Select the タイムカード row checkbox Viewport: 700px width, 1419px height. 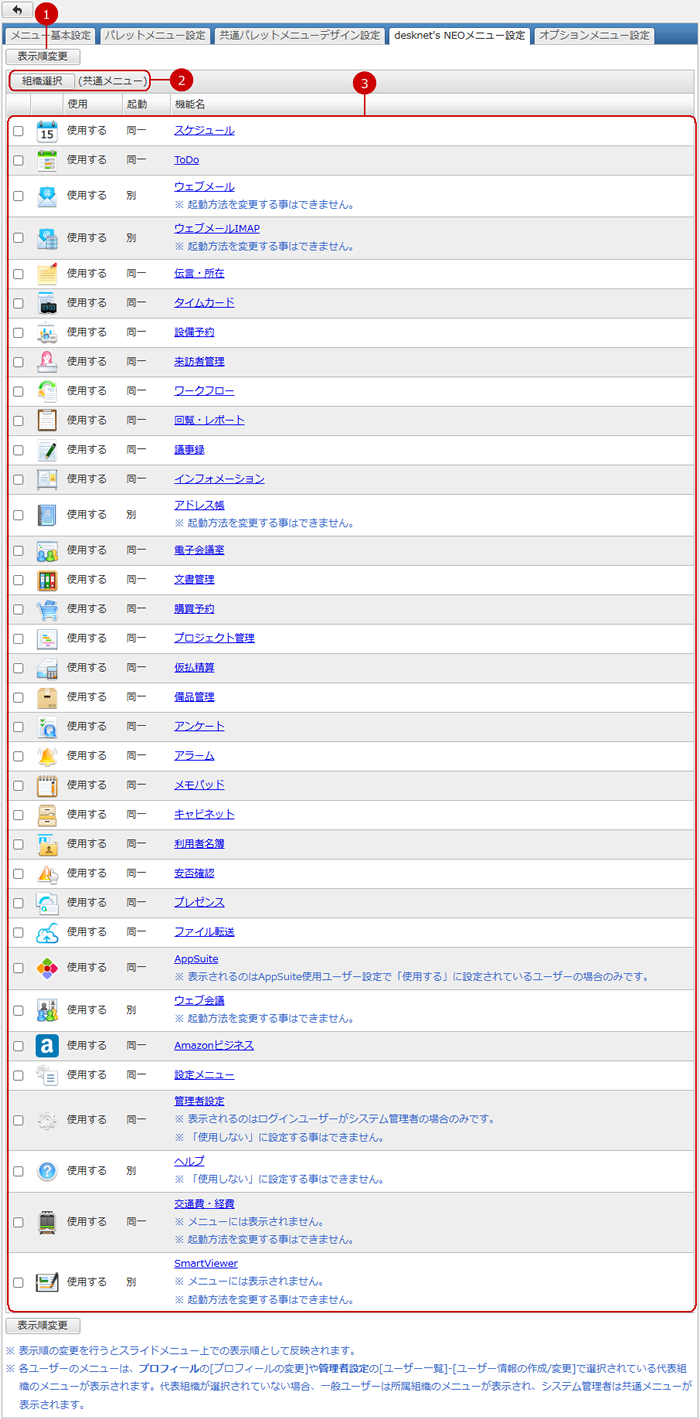coord(18,304)
